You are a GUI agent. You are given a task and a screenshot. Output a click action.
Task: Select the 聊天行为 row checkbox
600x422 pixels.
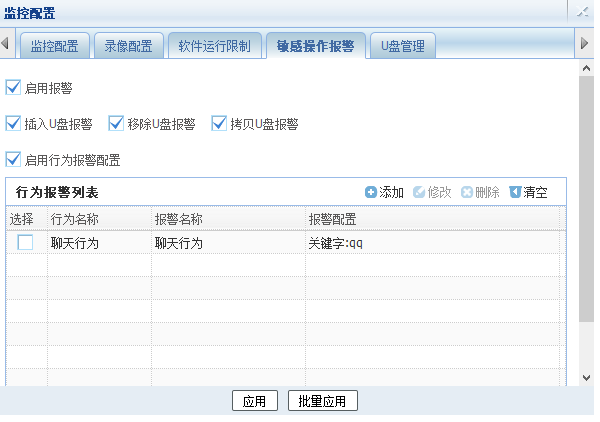(x=25, y=243)
